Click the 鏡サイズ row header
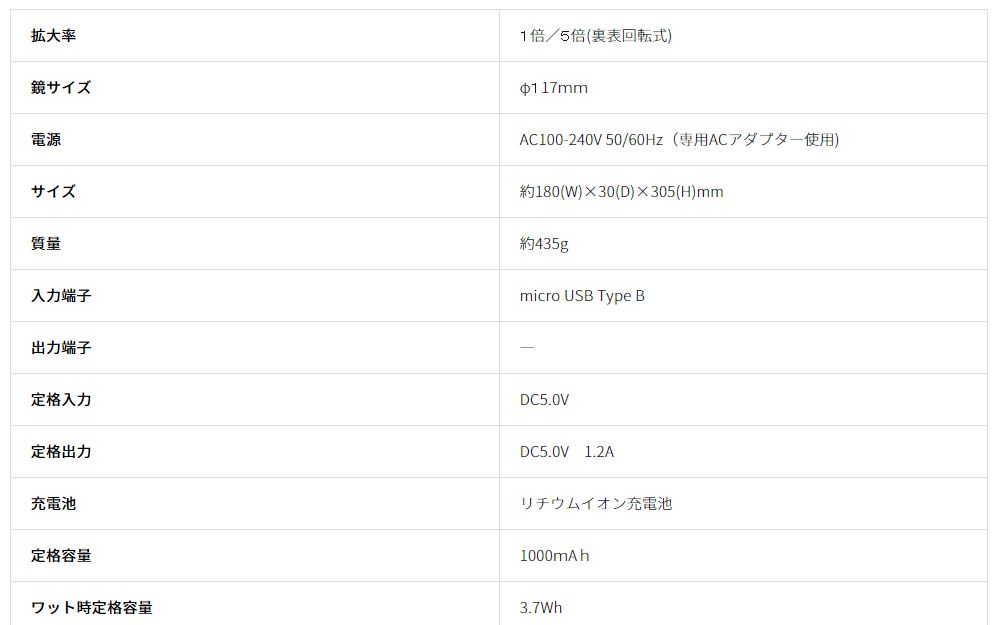This screenshot has height=625, width=998. click(61, 88)
